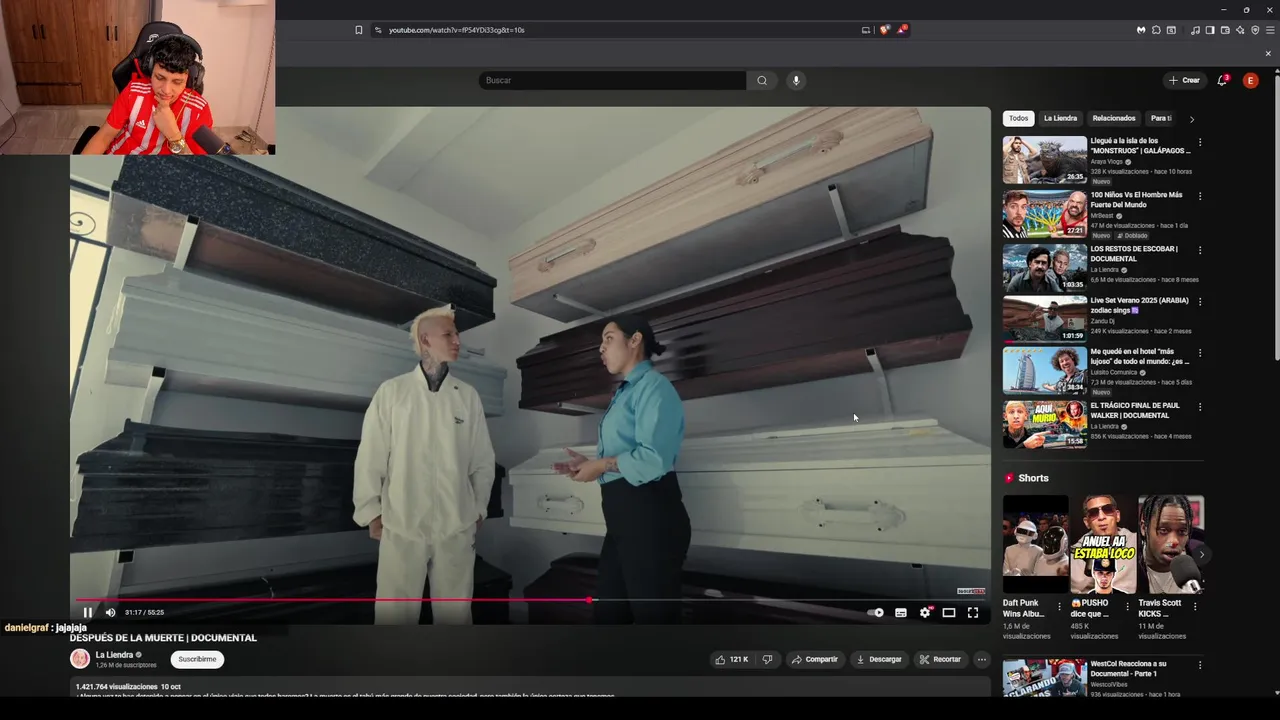The image size is (1280, 720).
Task: Like the video with 121 K thumbs up
Action: click(x=731, y=660)
